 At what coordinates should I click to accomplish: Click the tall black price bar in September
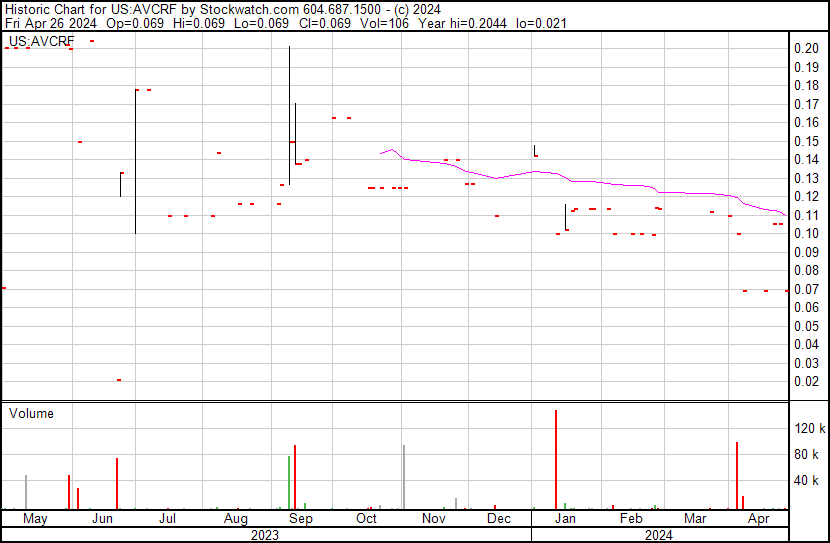289,115
